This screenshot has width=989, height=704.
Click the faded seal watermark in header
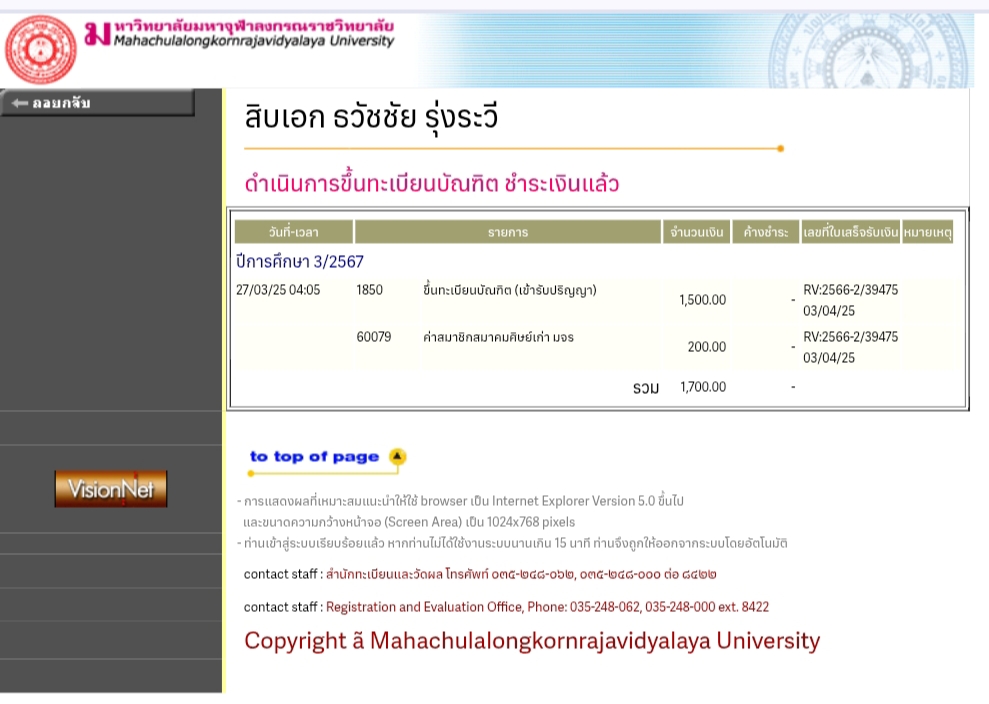[872, 50]
